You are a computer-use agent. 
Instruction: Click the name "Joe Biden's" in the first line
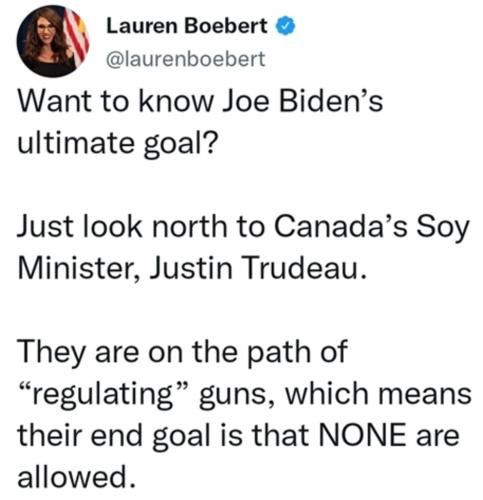point(301,101)
